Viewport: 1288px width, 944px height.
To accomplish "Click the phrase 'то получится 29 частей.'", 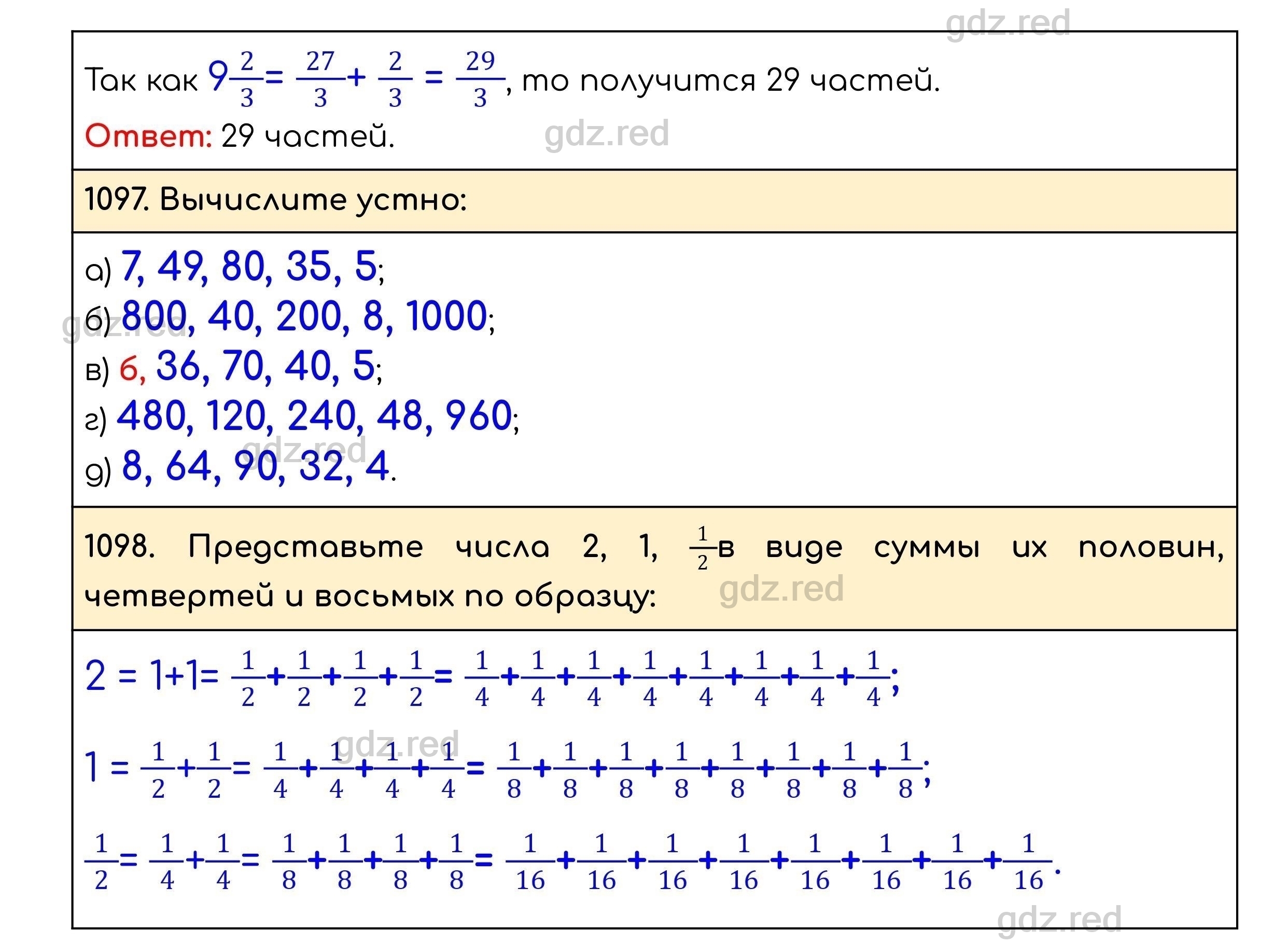I will tap(731, 80).
